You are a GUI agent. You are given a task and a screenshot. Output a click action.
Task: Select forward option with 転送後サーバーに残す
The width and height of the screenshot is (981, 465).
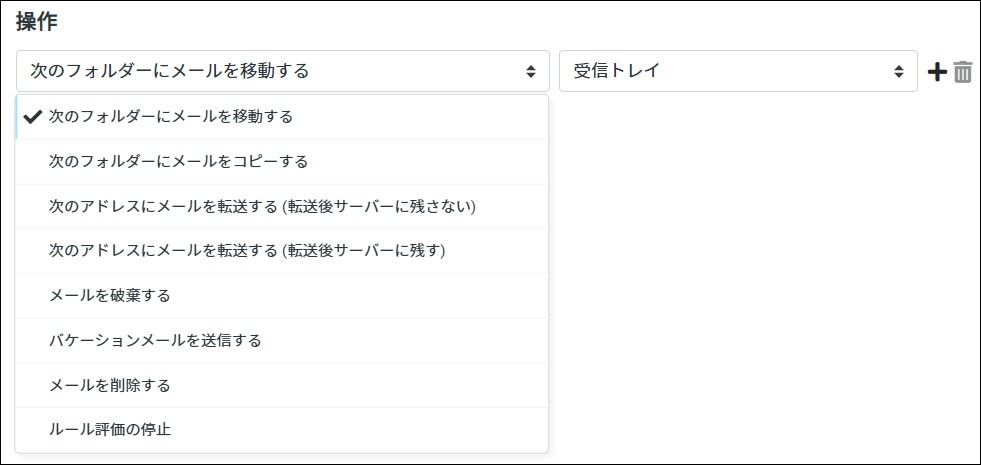[247, 250]
